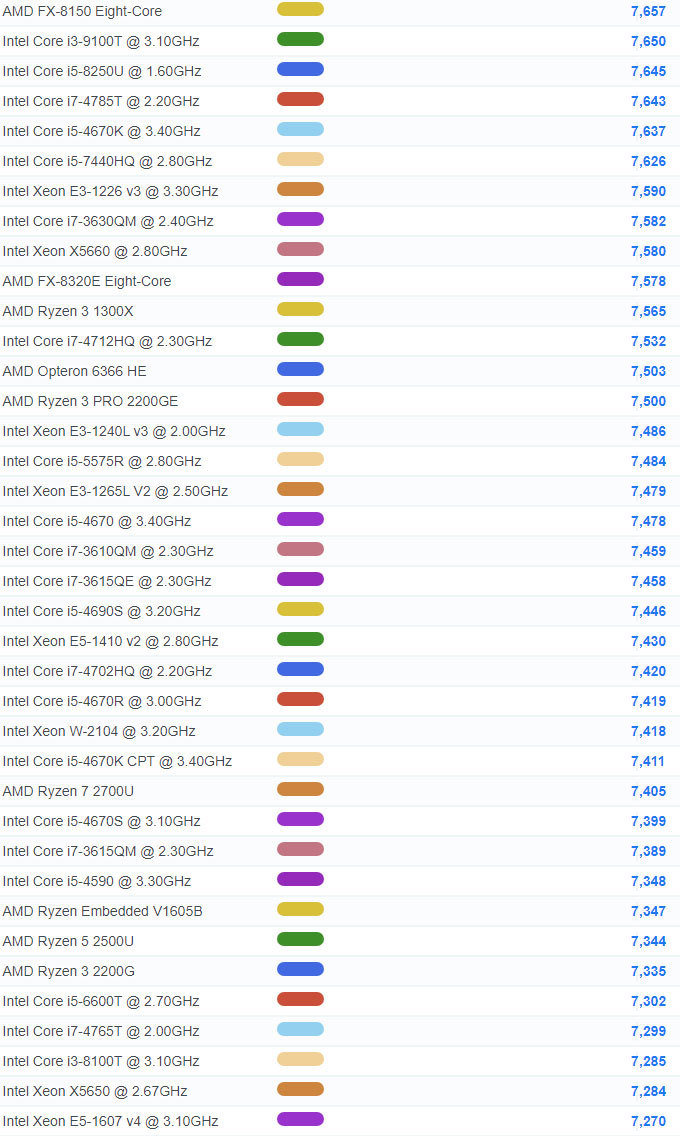Click the score 7,645
680x1136 pixels.
point(648,71)
